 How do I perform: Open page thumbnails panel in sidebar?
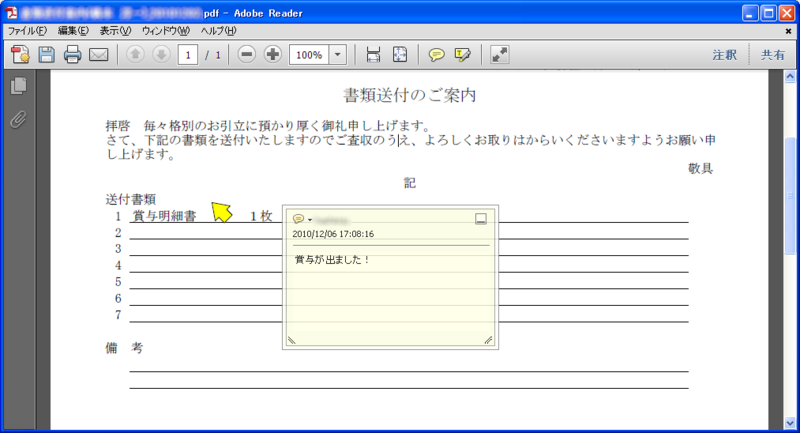[18, 86]
